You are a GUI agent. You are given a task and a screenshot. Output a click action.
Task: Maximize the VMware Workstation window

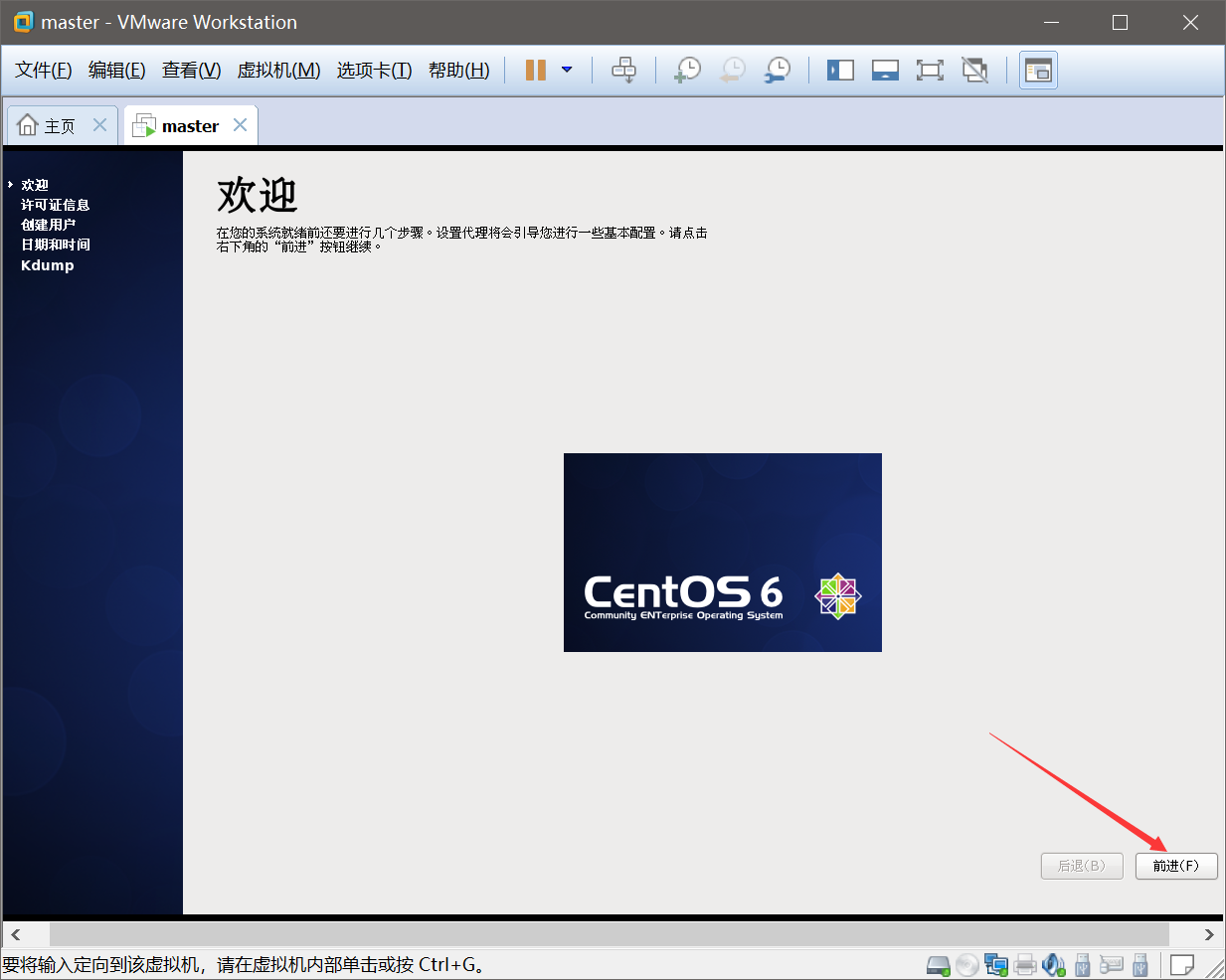[x=1121, y=22]
